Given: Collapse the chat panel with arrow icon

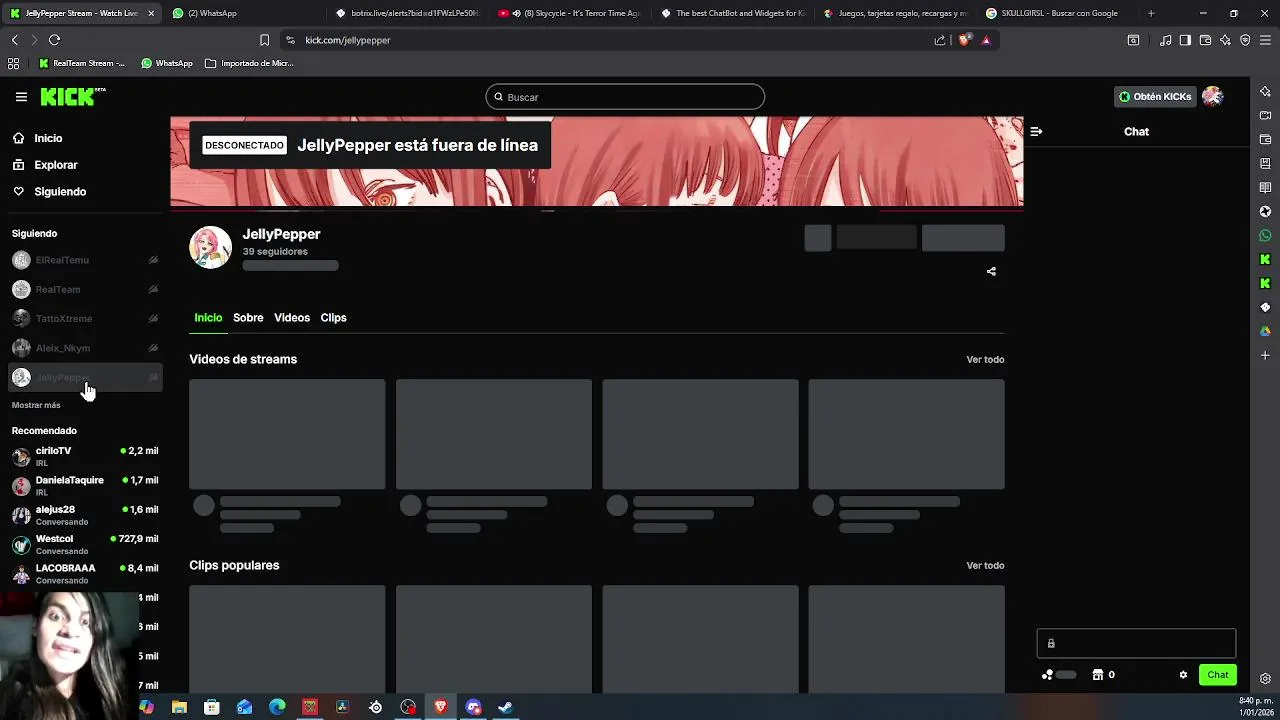Looking at the screenshot, I should 1036,131.
